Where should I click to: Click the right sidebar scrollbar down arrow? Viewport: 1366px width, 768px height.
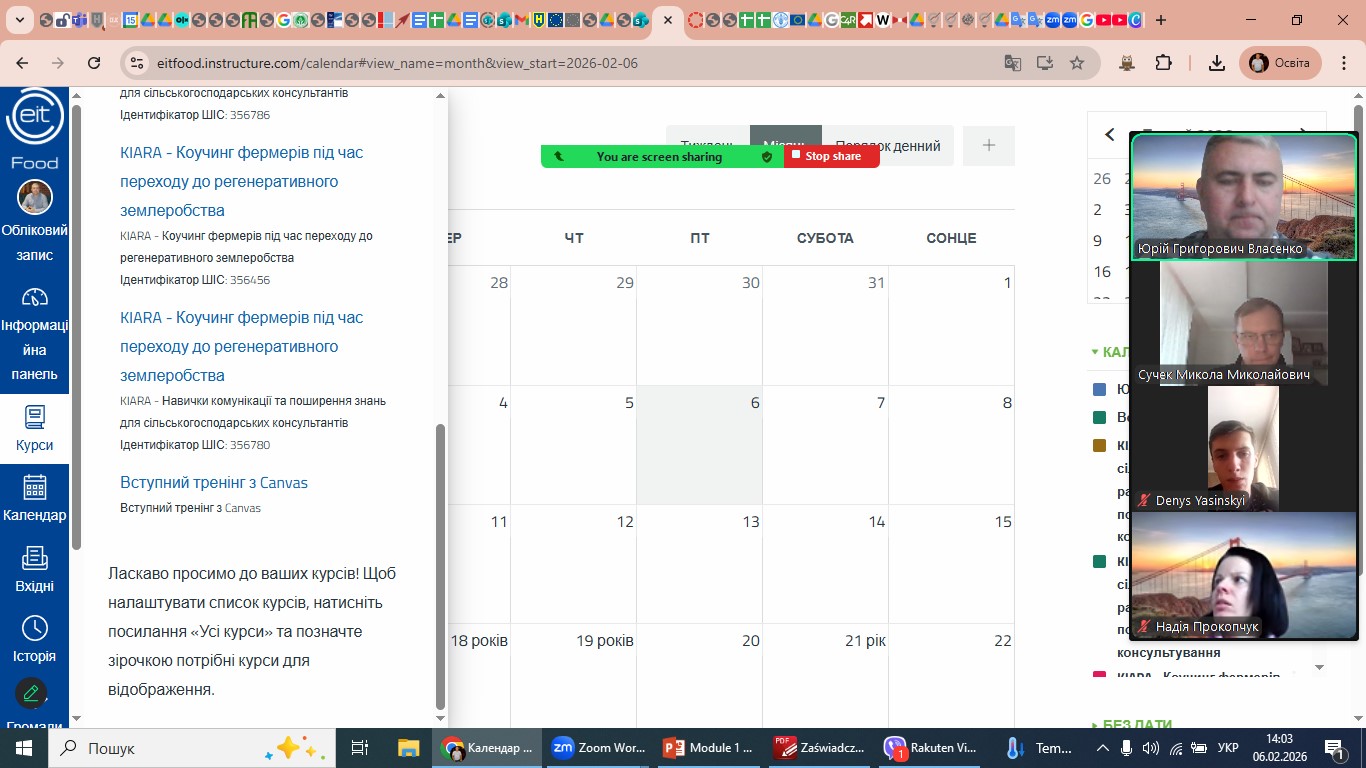1319,667
